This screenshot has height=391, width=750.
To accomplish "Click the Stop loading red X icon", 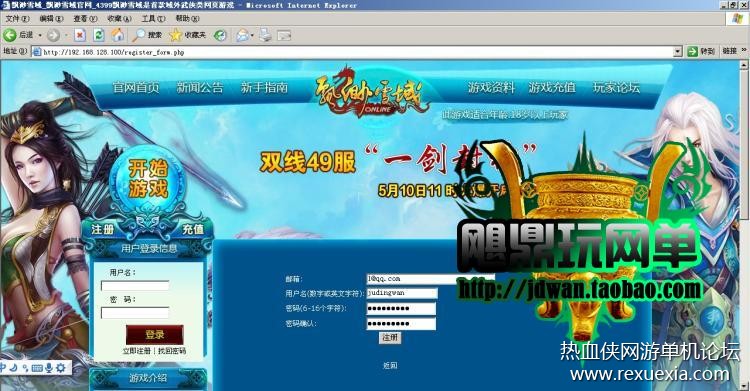I will [80, 35].
